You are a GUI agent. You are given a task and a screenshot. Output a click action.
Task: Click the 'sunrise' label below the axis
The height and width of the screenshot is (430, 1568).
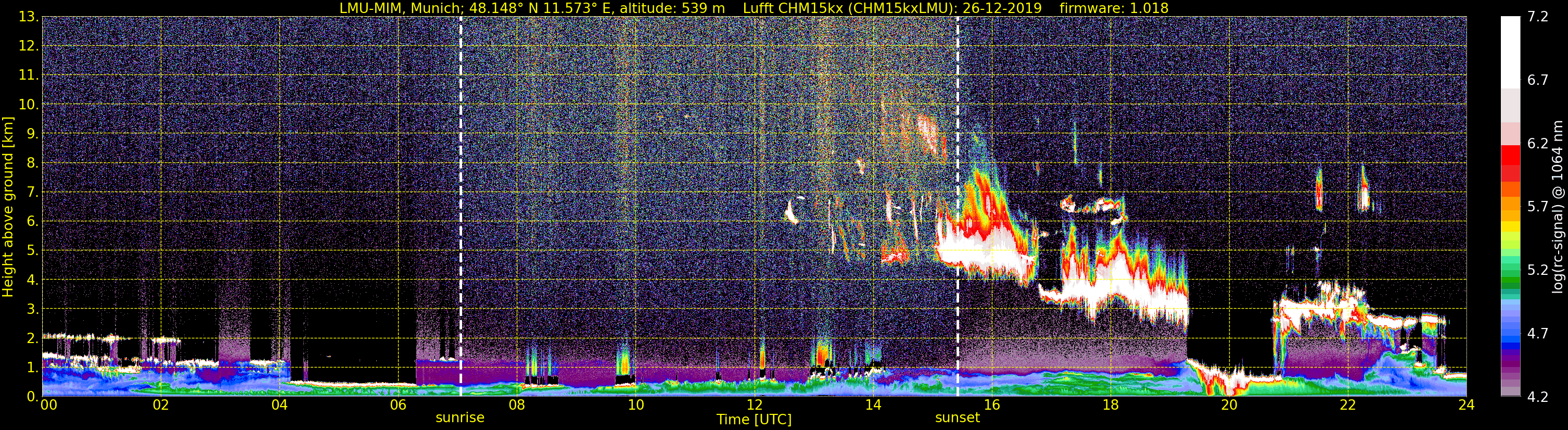click(460, 418)
